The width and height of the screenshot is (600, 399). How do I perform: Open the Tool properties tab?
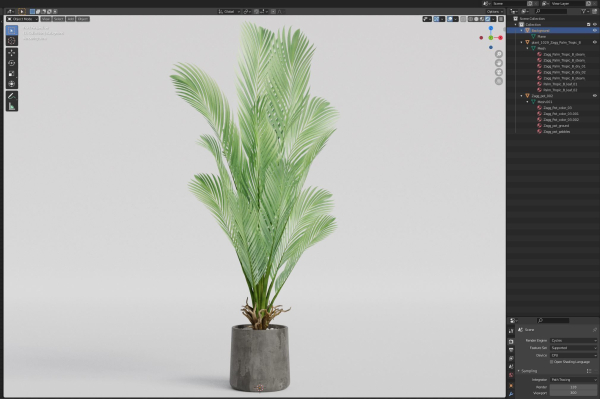(511, 331)
